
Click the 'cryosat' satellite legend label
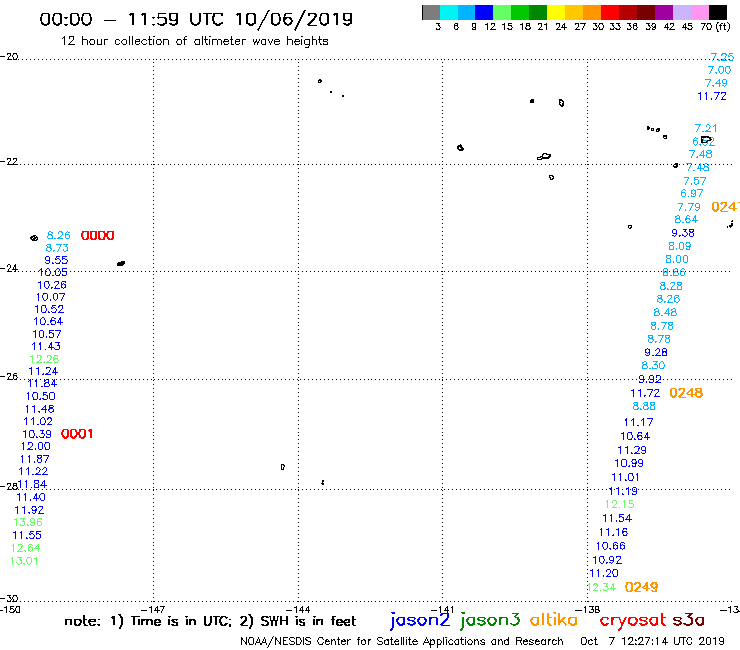(632, 620)
